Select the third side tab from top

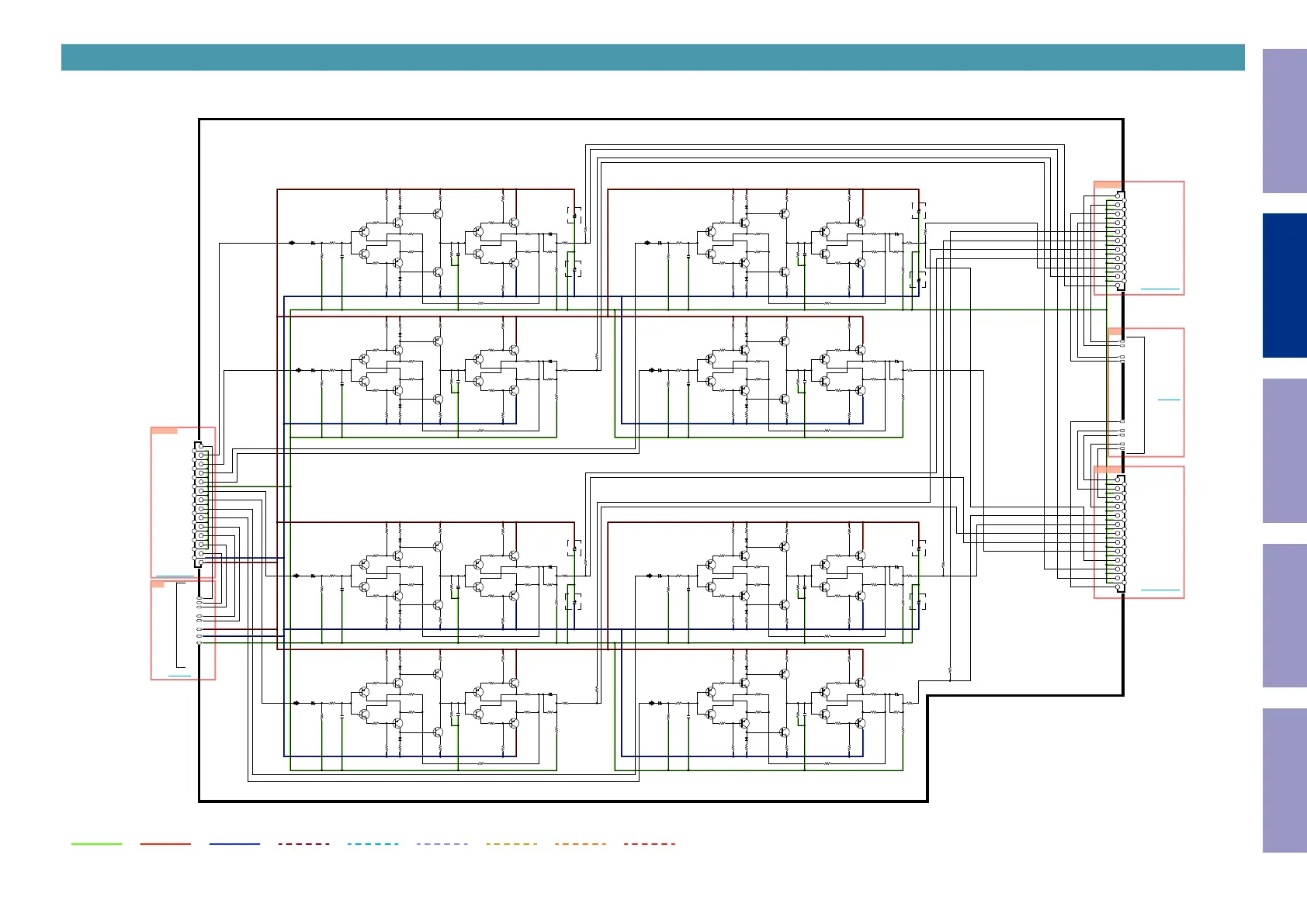1284,450
